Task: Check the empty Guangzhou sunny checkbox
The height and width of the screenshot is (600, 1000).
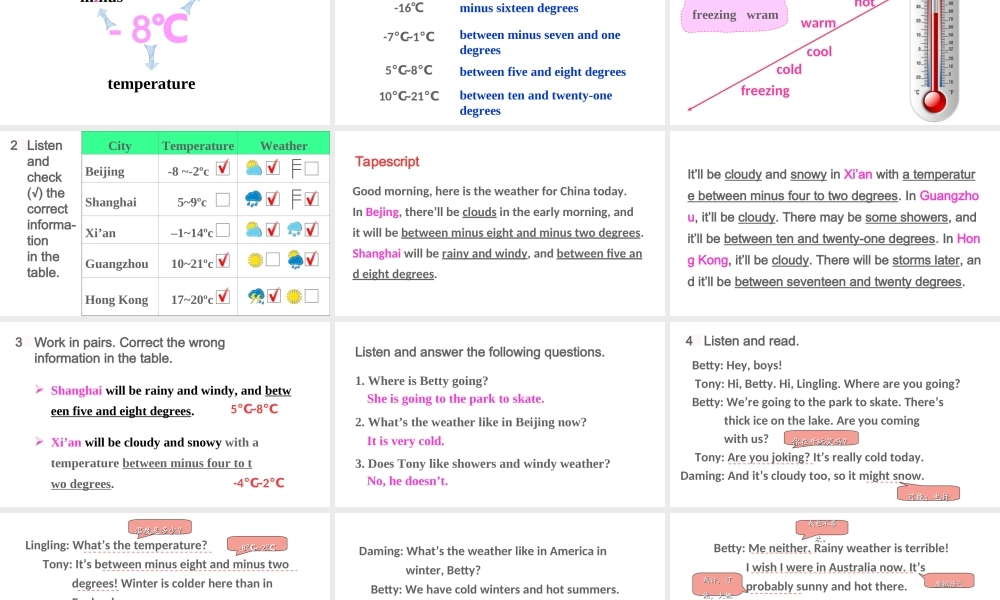Action: [x=273, y=259]
